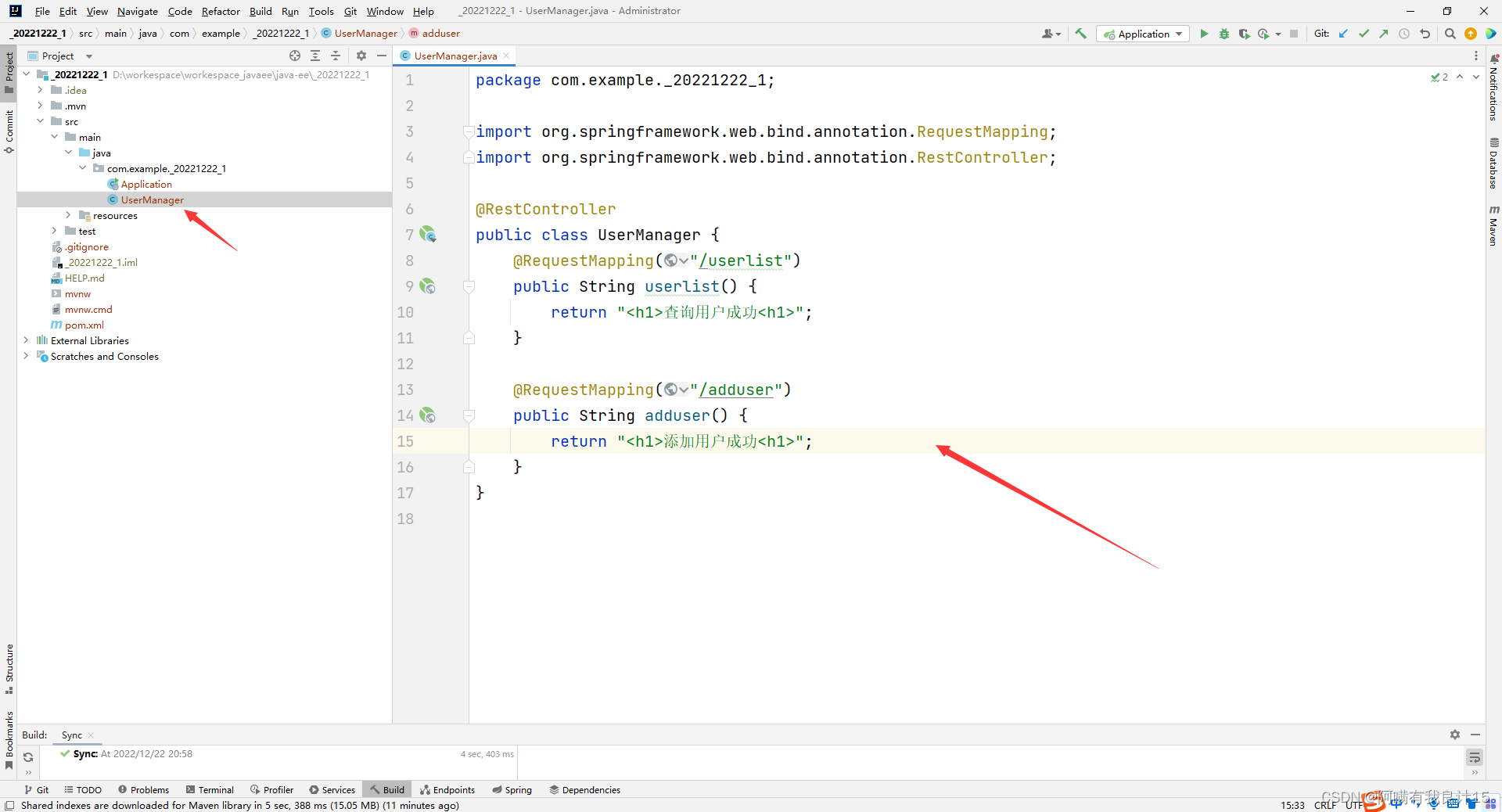Run the Application with the green play icon

(1204, 34)
